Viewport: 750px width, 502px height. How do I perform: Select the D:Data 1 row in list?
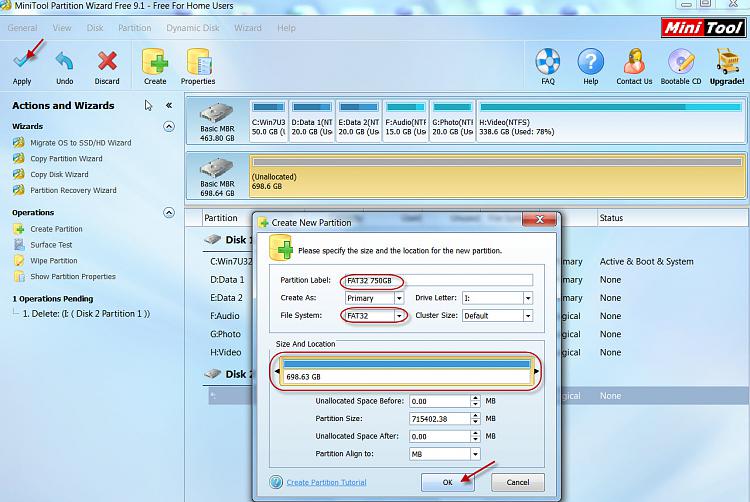228,280
